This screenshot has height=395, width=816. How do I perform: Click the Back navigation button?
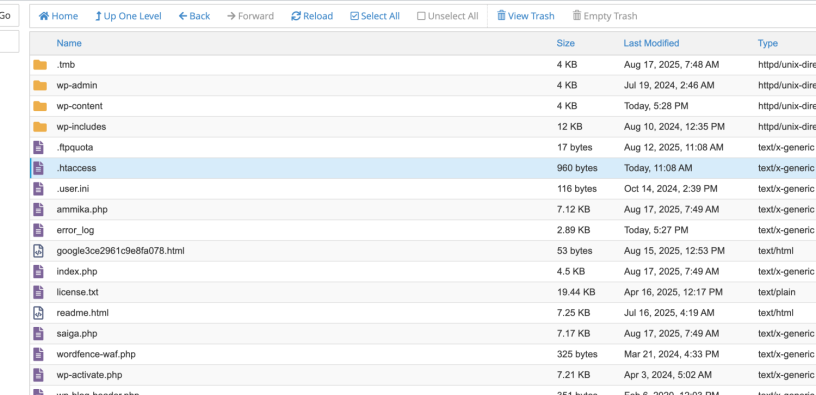pos(194,16)
